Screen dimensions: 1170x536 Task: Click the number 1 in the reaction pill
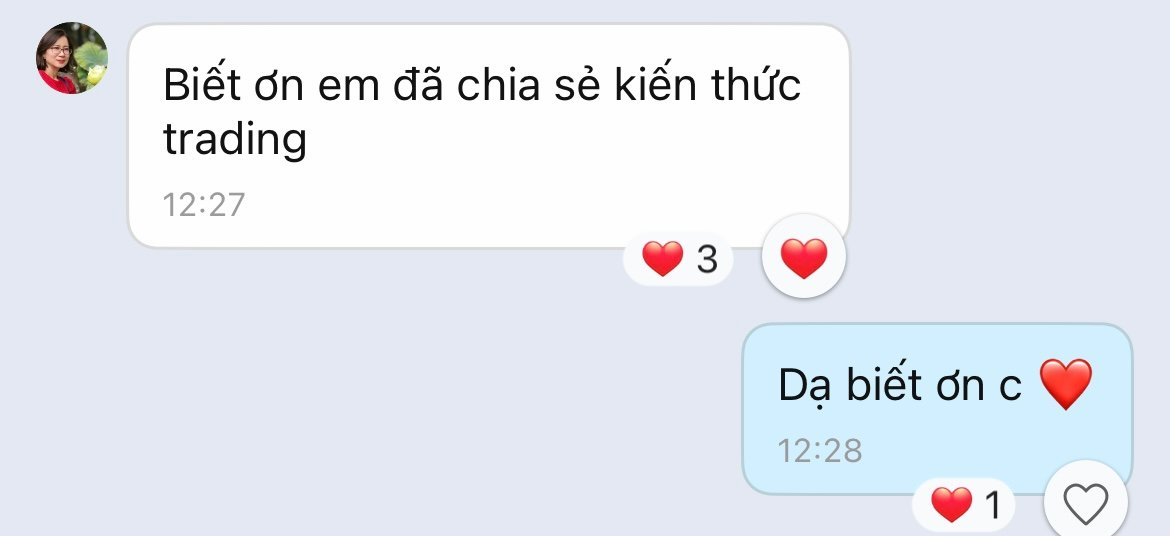992,505
